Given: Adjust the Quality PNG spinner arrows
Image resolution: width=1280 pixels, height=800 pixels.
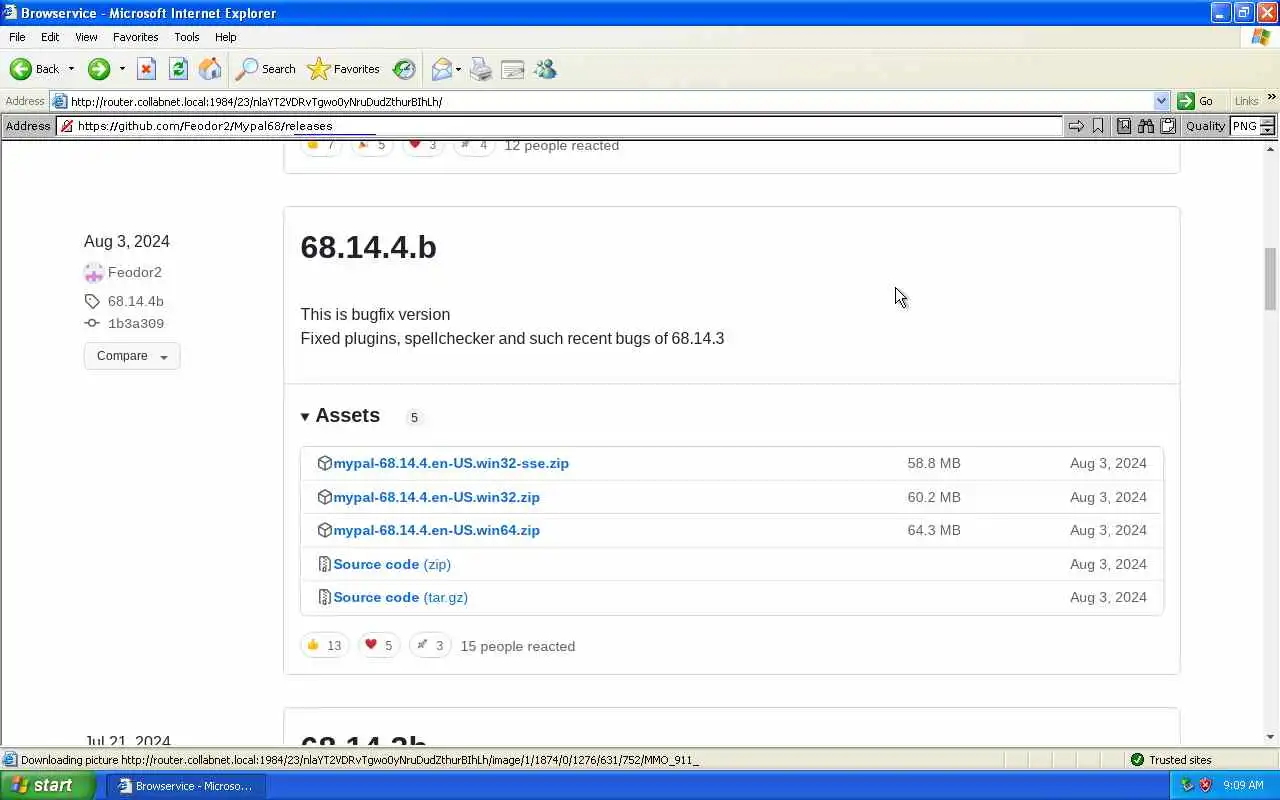Looking at the screenshot, I should (x=1267, y=126).
